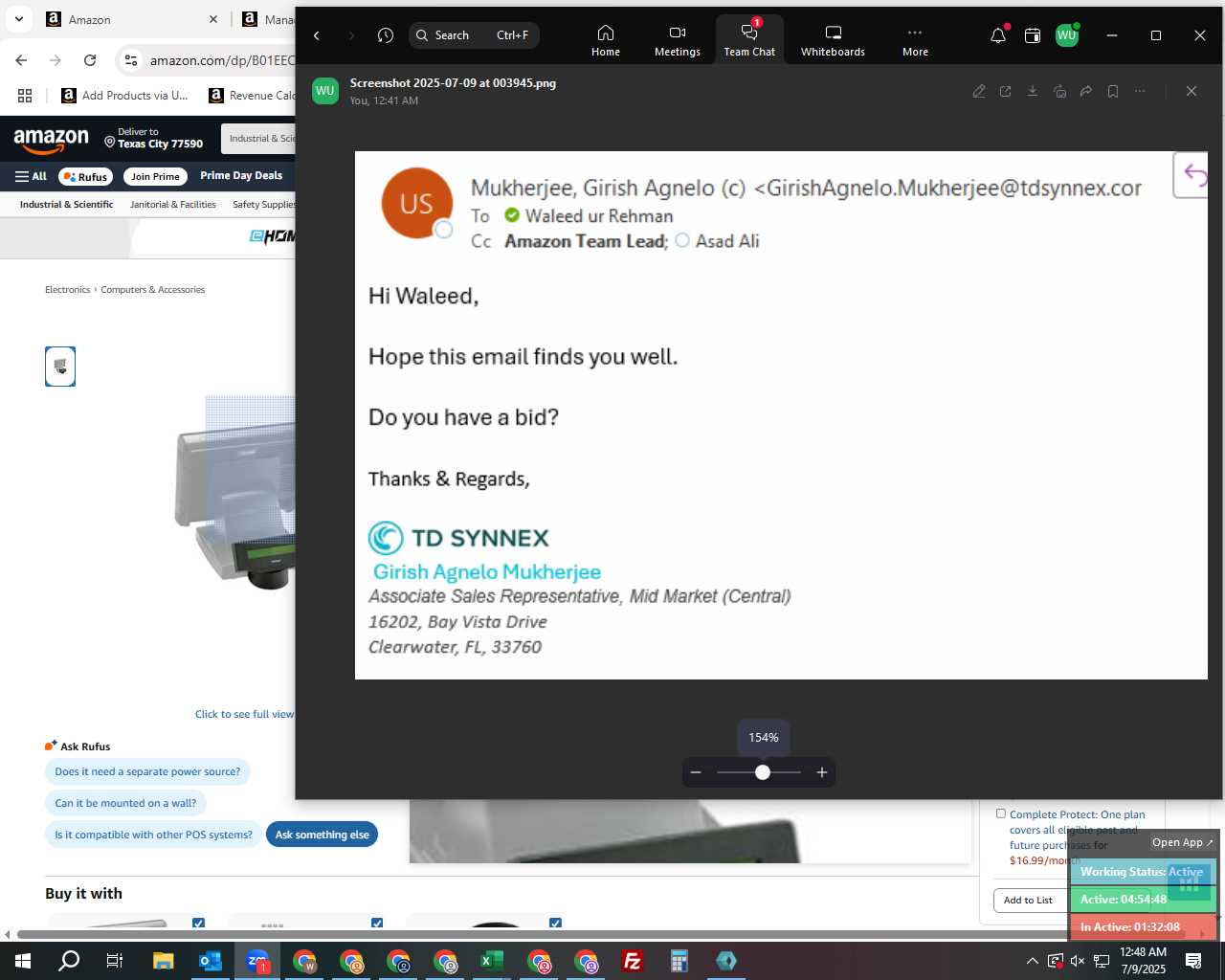Ask Rufus 'Does it need a separate power source?'
The height and width of the screenshot is (980, 1225).
coord(147,771)
